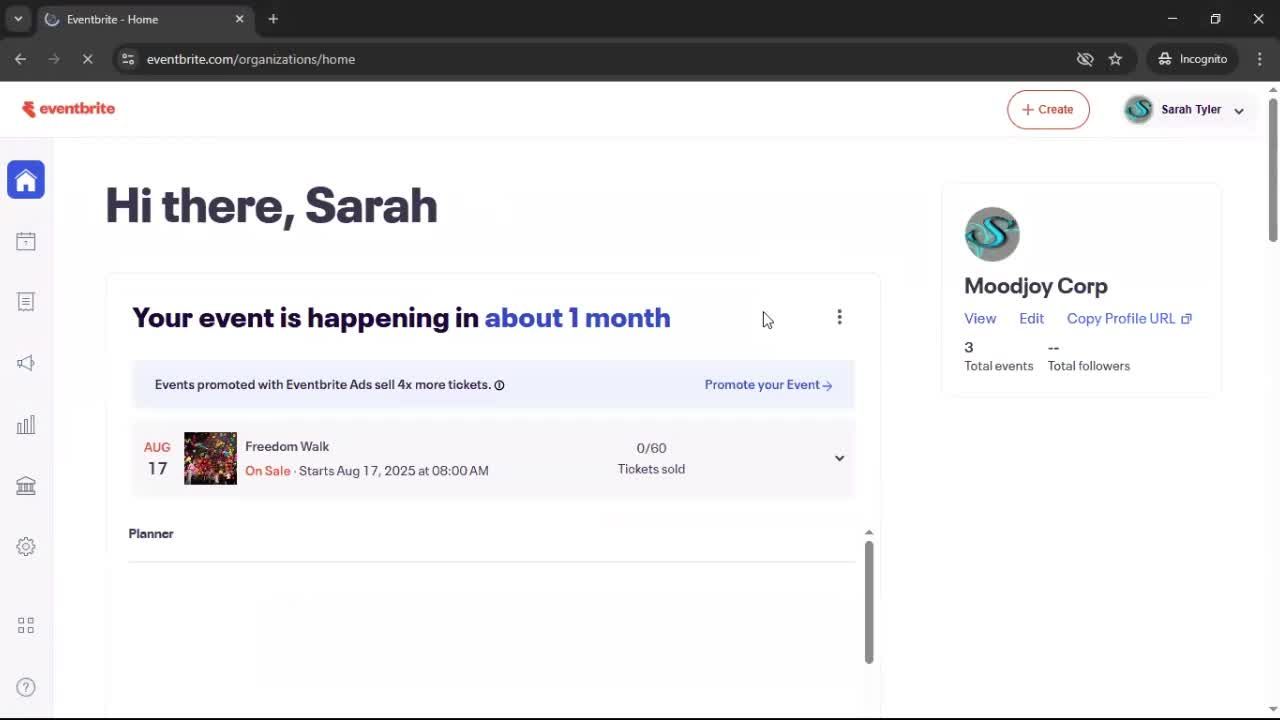Viewport: 1280px width, 720px height.
Task: Click the 'about 1 month' text
Action: pos(577,318)
